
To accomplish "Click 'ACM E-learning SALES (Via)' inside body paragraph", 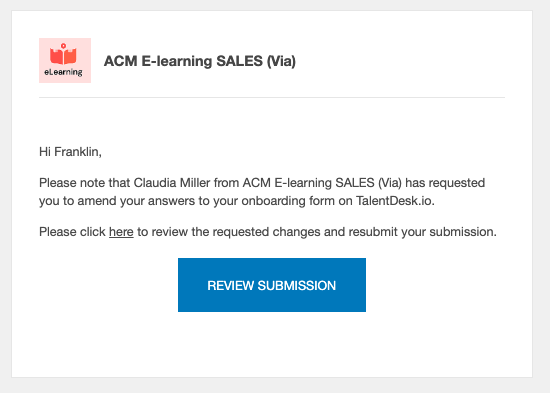I will pyautogui.click(x=322, y=183).
